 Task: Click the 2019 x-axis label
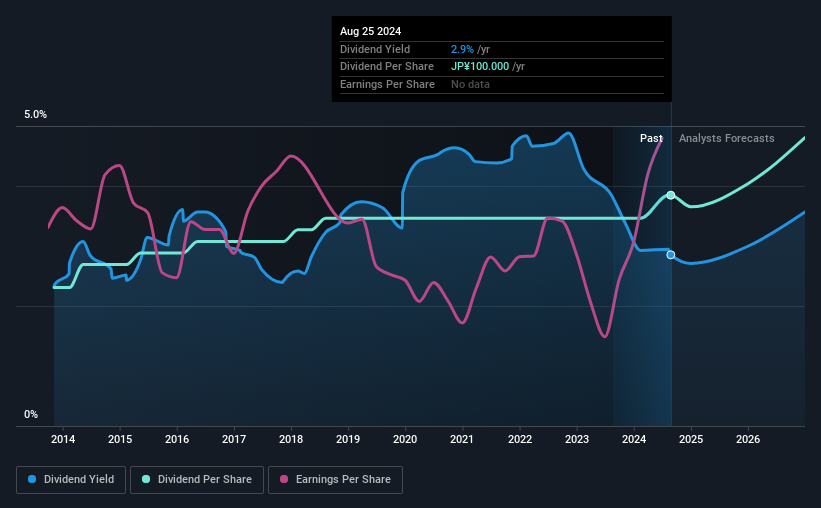(348, 439)
